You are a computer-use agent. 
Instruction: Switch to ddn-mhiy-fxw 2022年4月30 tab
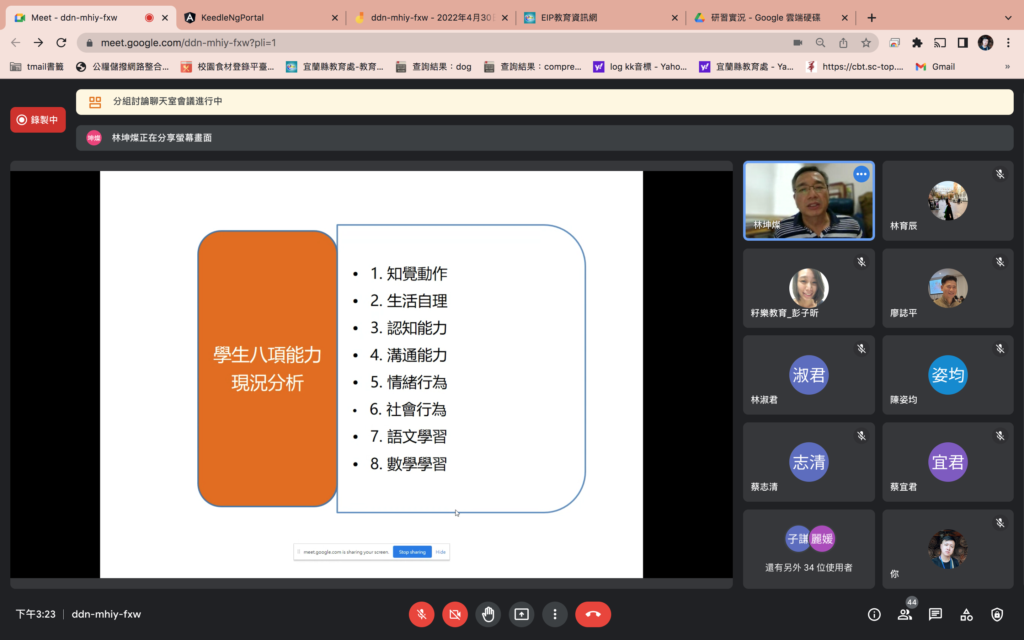(x=431, y=18)
